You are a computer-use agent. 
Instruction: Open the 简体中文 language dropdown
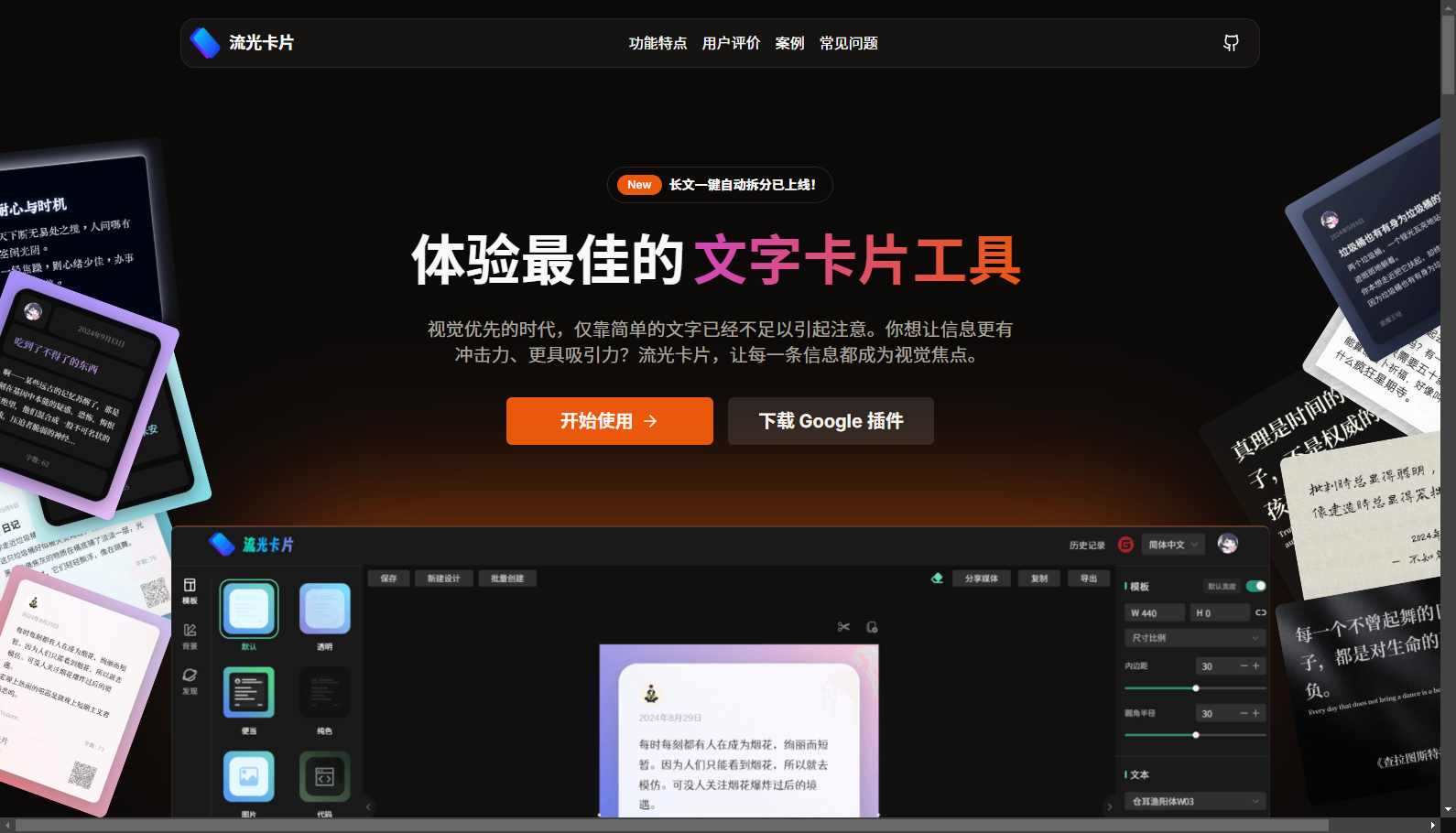(1173, 545)
